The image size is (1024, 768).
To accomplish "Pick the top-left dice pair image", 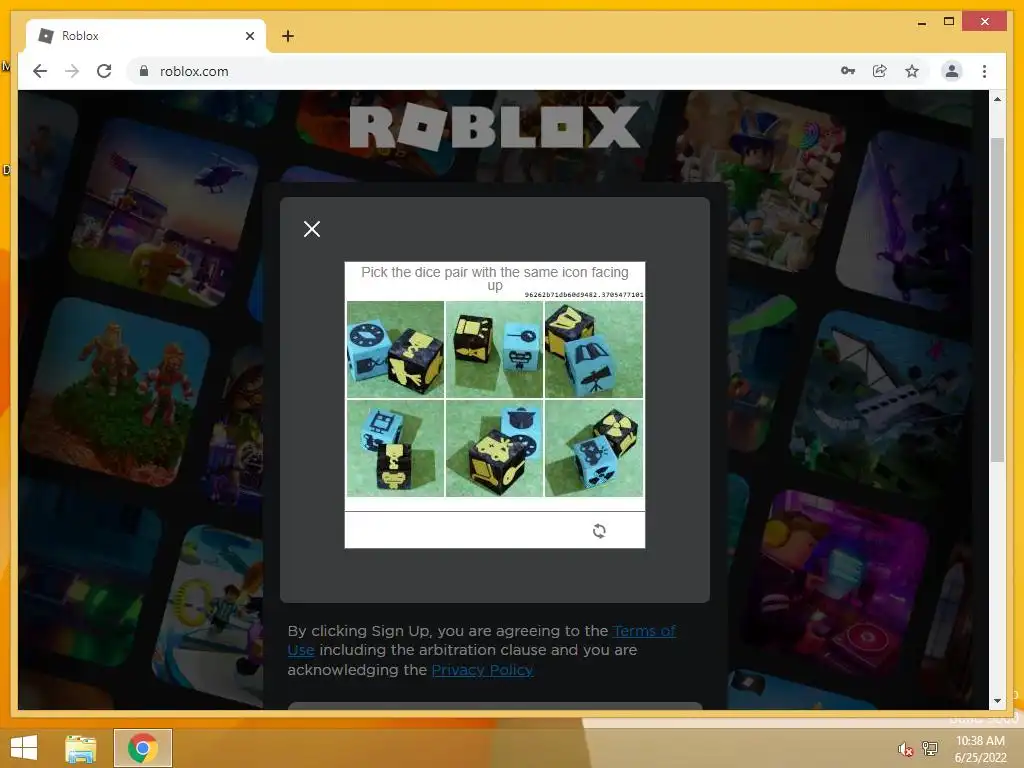I will pos(395,349).
